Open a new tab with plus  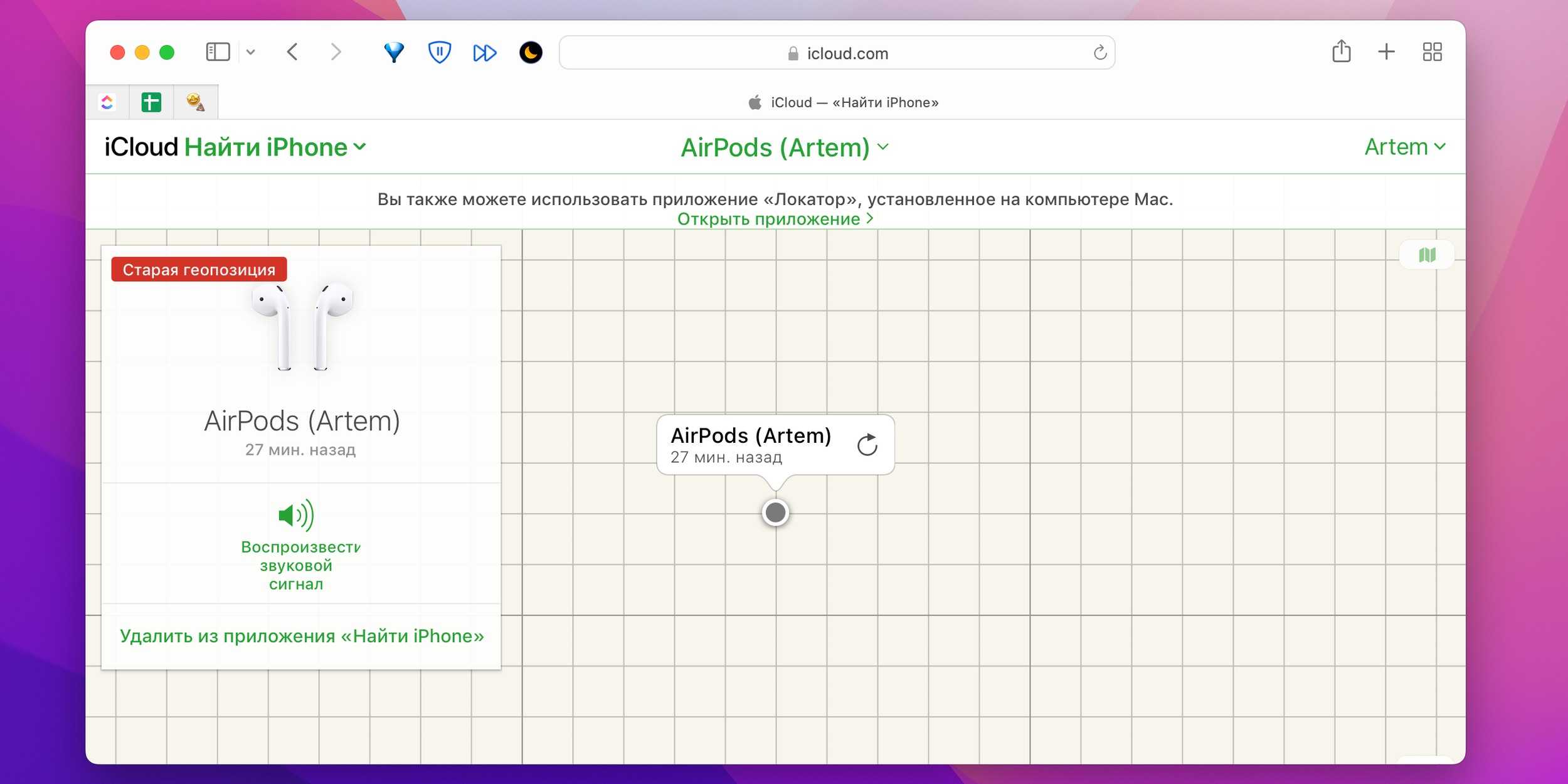coord(1386,51)
